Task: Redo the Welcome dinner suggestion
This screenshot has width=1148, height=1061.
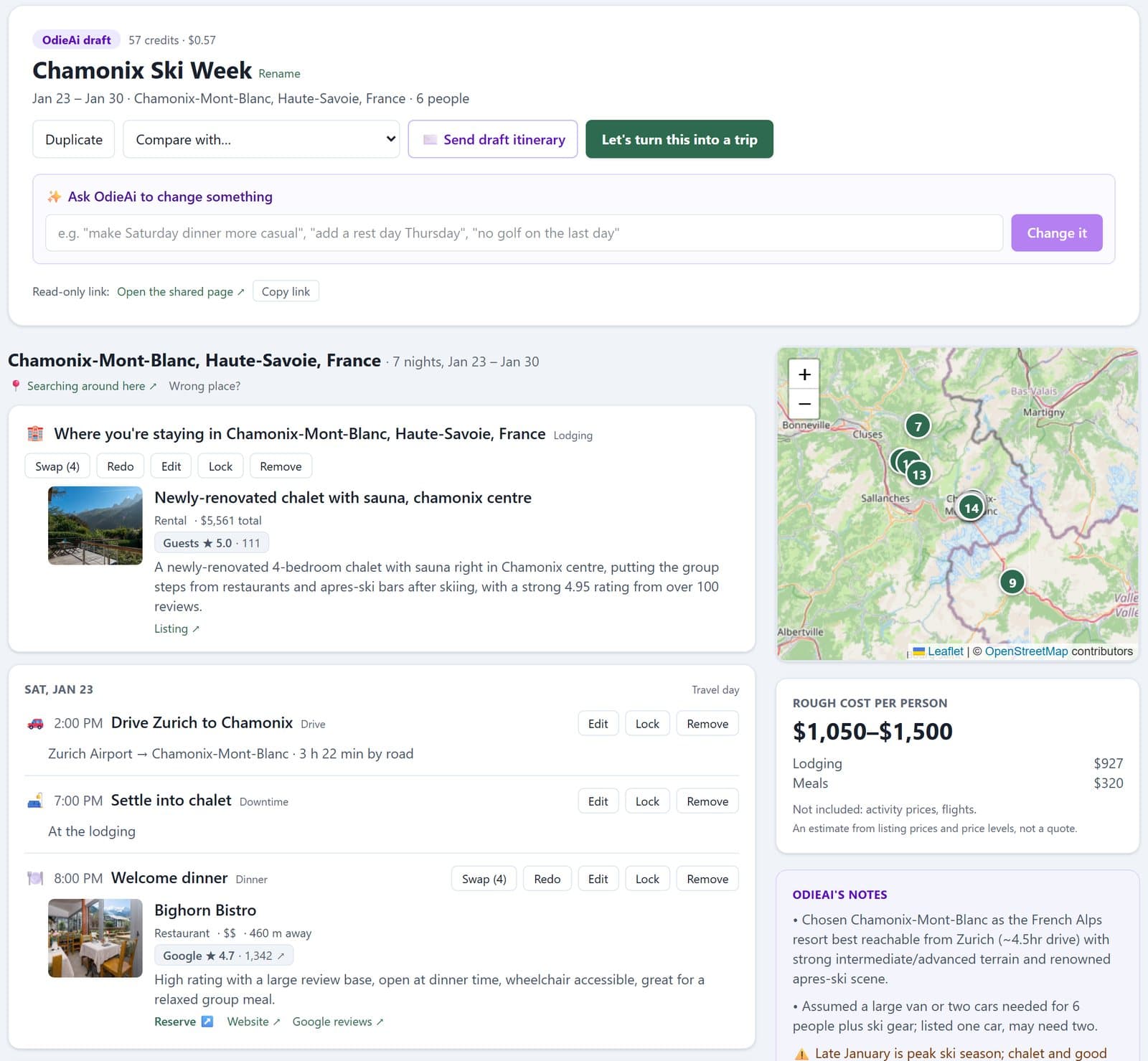Action: (547, 879)
